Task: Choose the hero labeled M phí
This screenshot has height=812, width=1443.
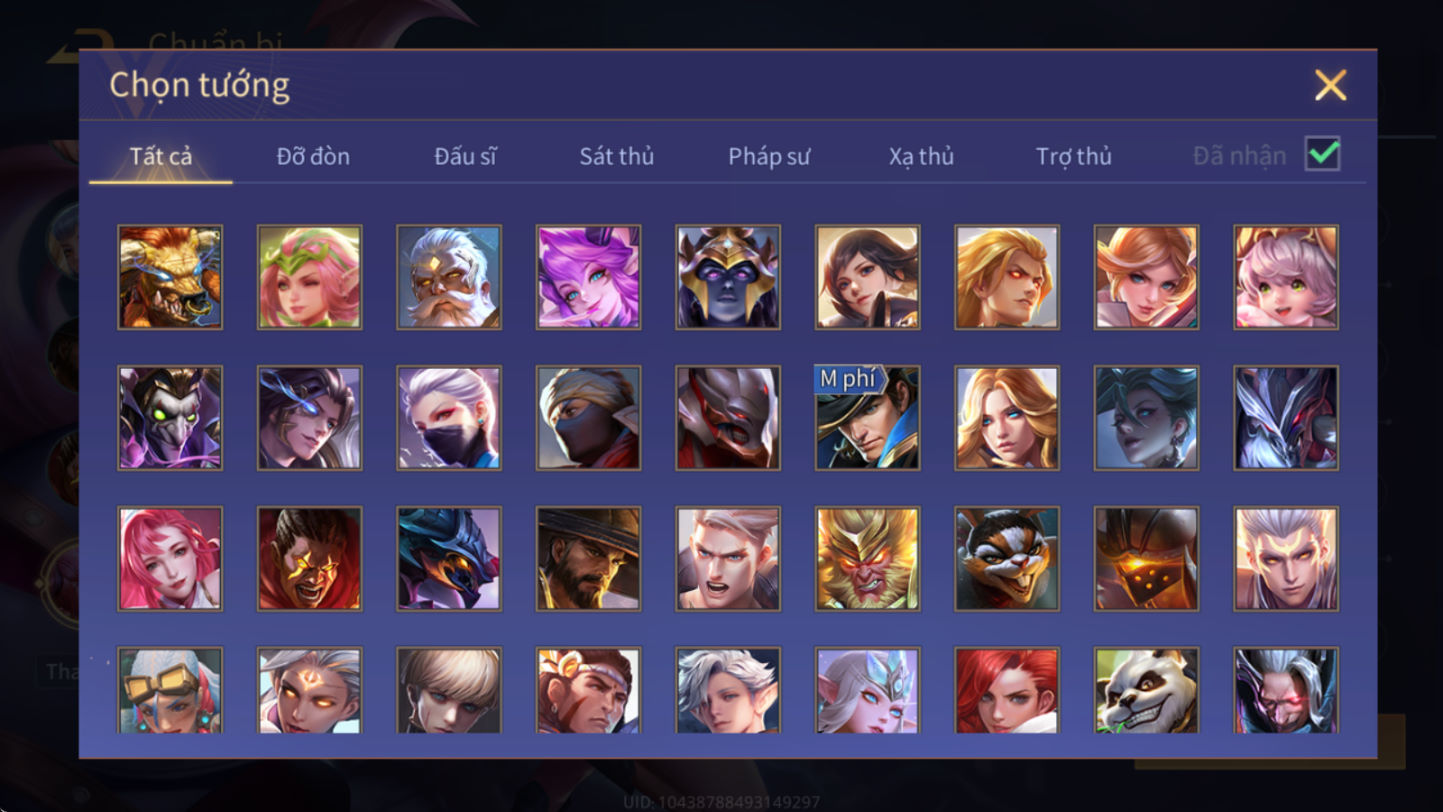Action: [868, 417]
